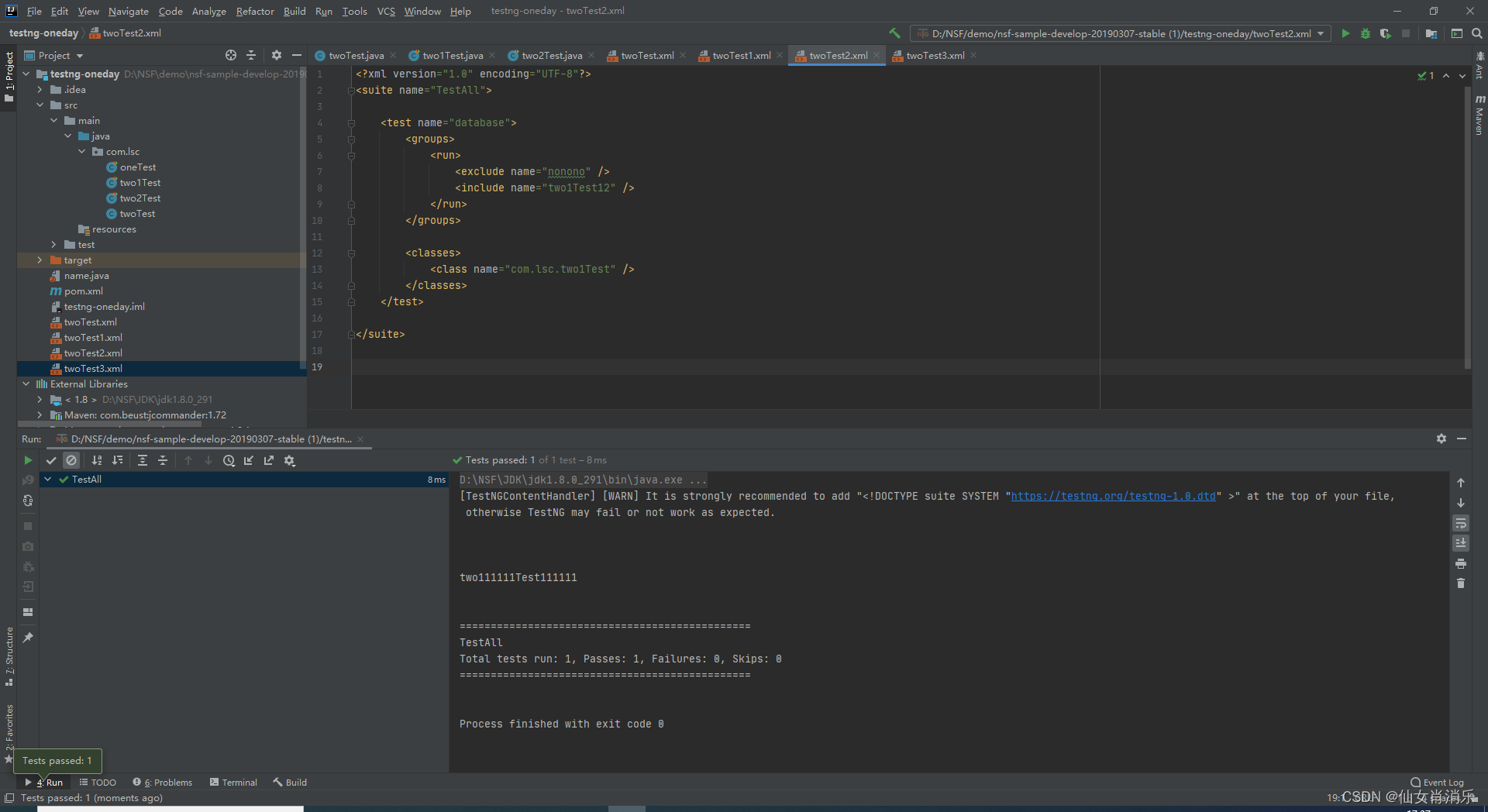Collapse External Libraries node
1488x812 pixels.
26,384
